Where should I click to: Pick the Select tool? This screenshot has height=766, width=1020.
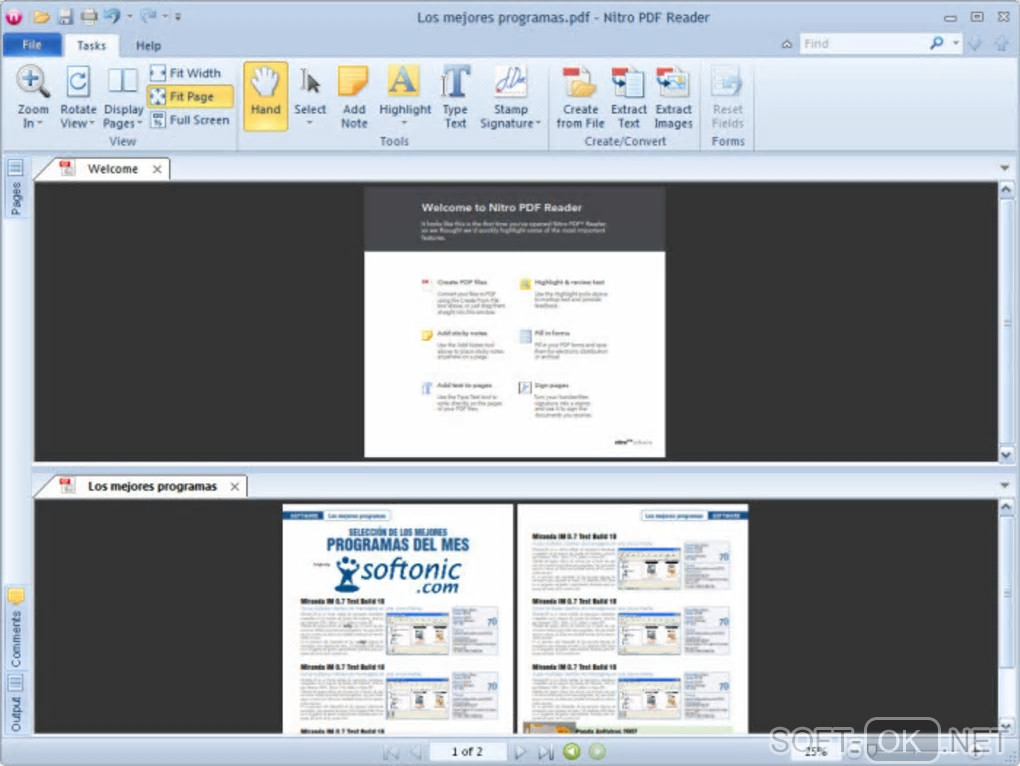pyautogui.click(x=310, y=96)
